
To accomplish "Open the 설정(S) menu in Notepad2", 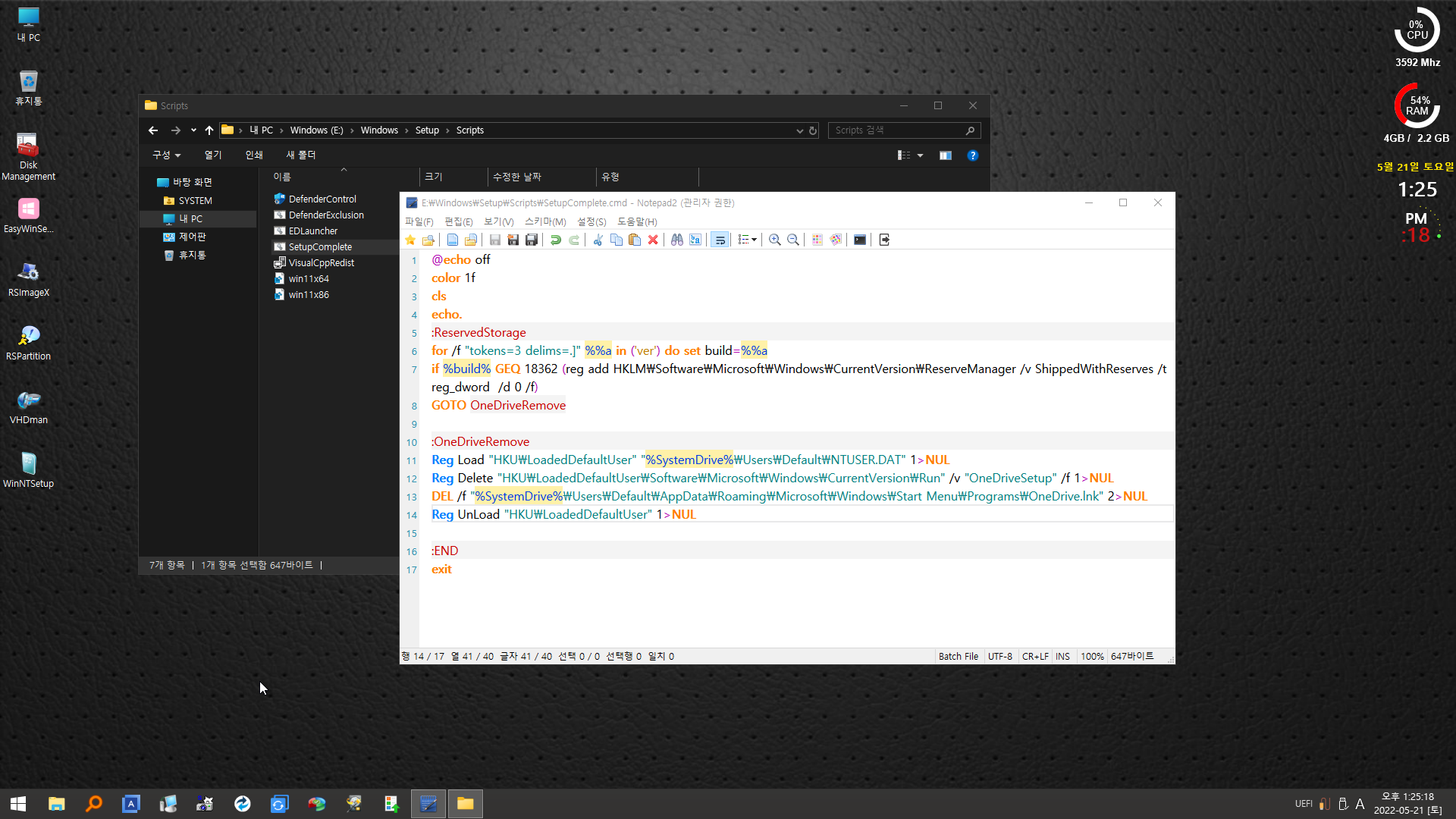I will tap(591, 221).
